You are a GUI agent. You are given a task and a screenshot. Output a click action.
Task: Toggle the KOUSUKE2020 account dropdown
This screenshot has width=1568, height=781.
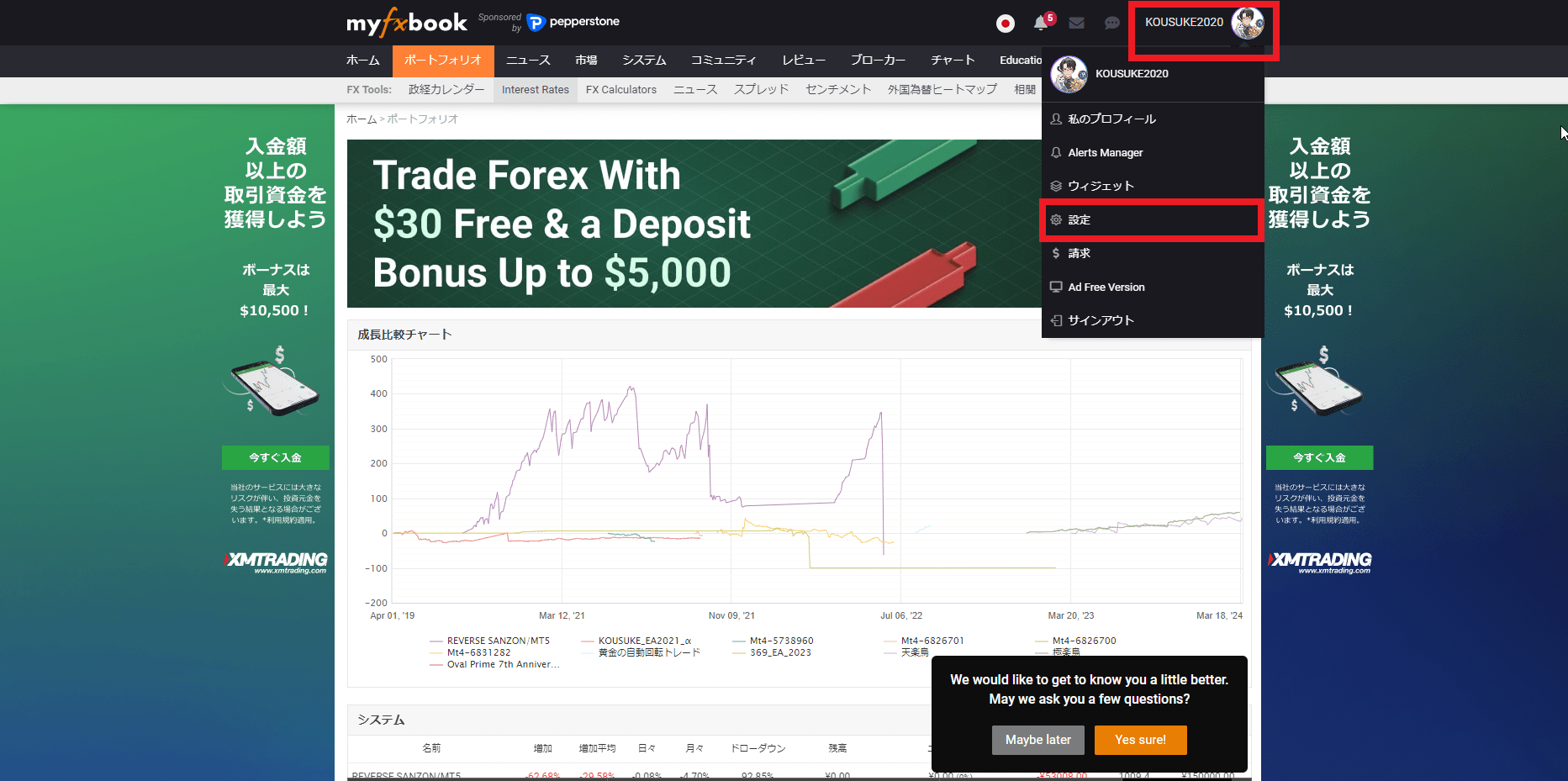[1184, 23]
